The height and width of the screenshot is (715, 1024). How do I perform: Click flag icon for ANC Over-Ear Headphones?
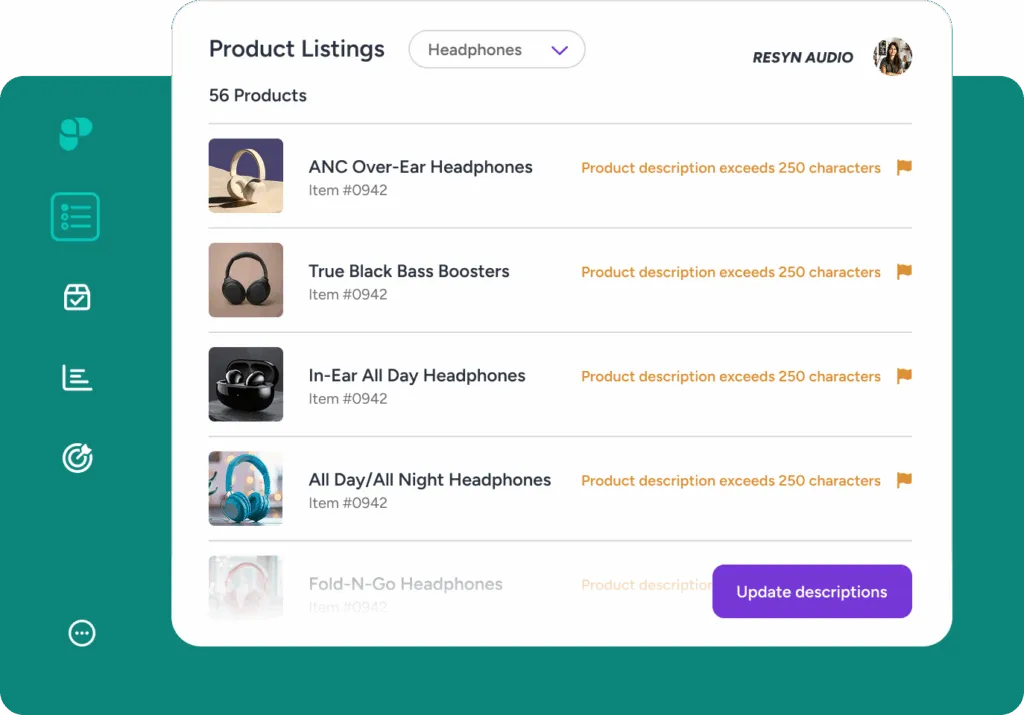[904, 168]
